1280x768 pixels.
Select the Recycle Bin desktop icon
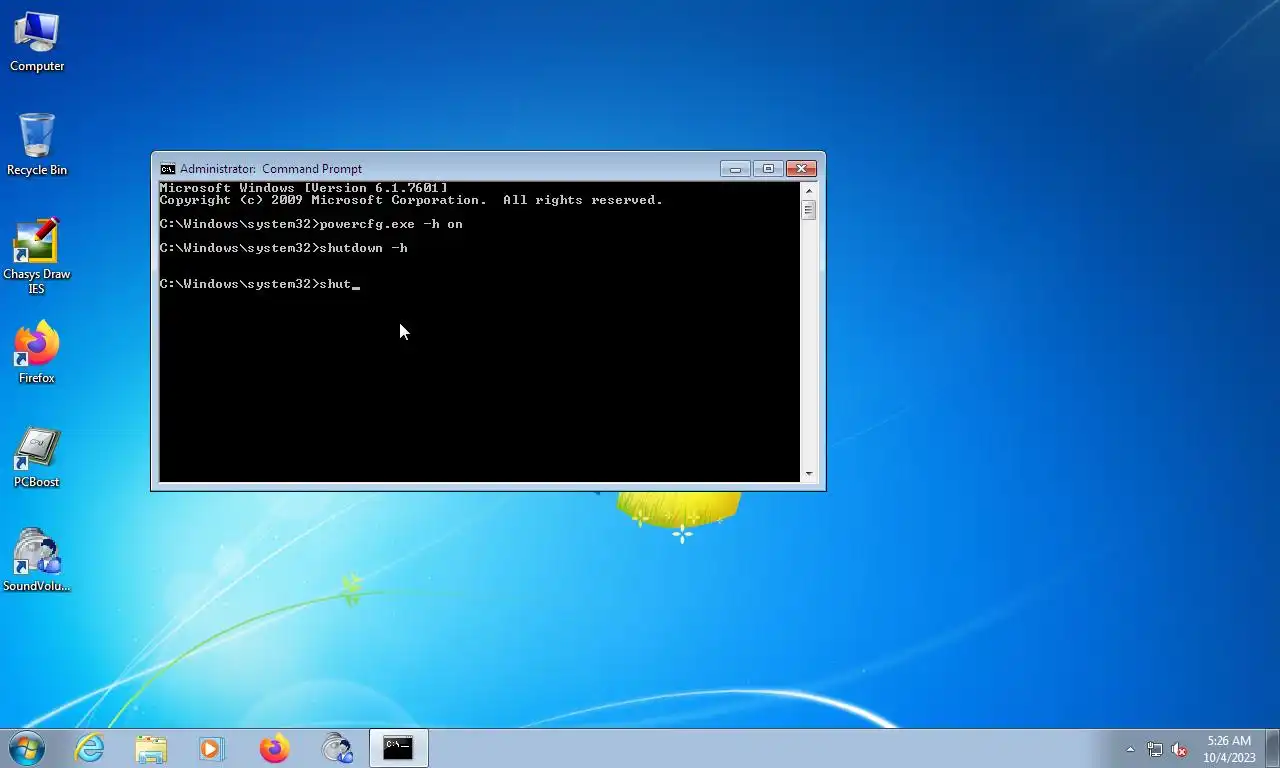[37, 145]
